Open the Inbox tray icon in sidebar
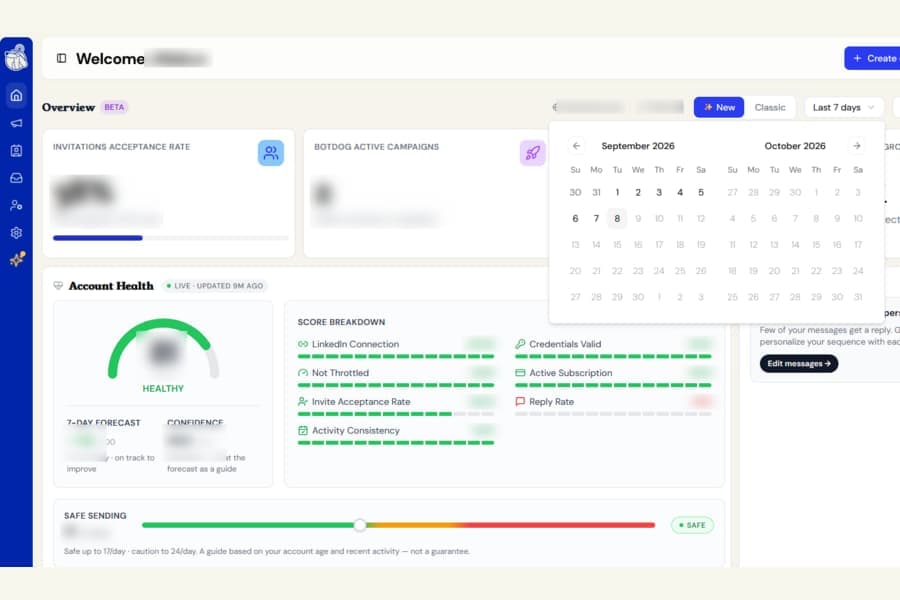 click(x=16, y=178)
